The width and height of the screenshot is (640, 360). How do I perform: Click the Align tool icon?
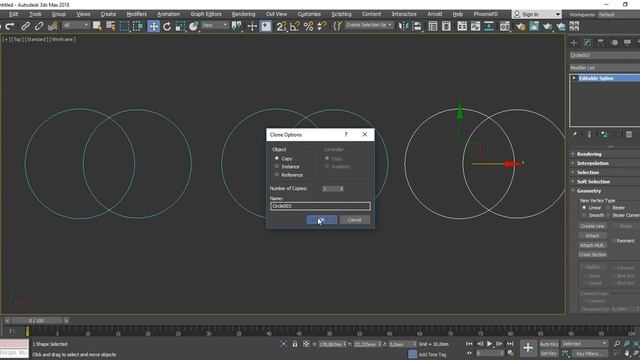[417, 27]
